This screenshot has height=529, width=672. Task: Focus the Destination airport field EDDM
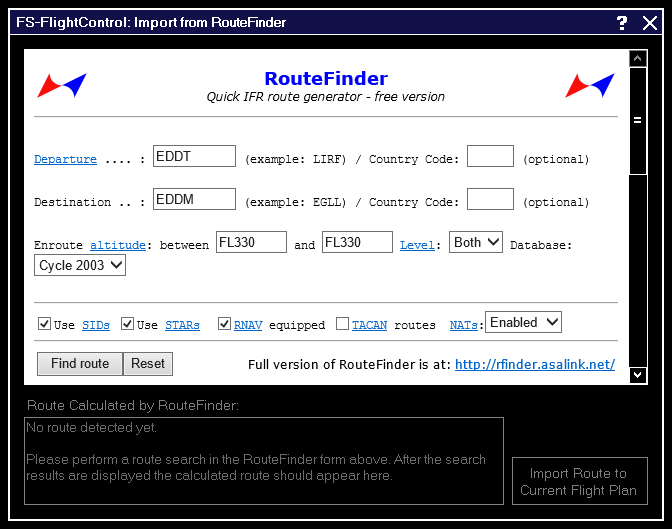(194, 199)
